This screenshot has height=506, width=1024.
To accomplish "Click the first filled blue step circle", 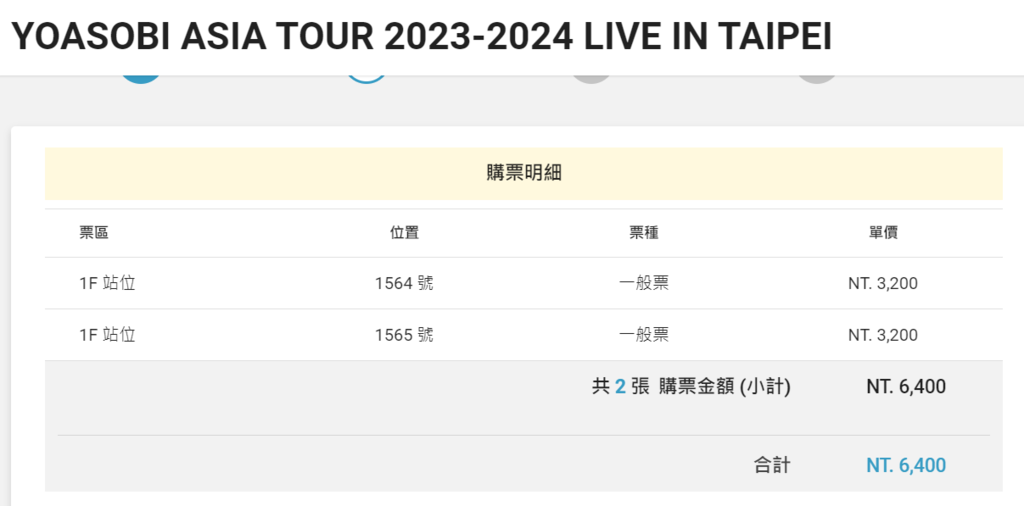I will click(141, 79).
